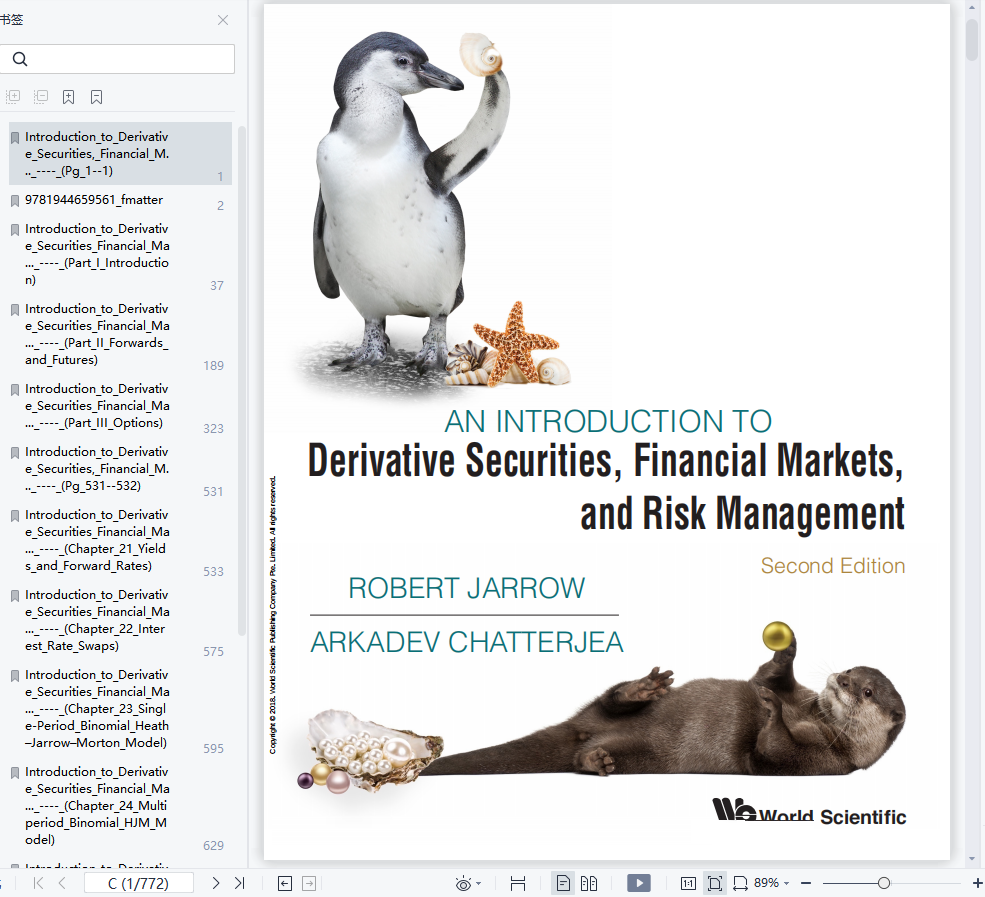Collapse all bookmarks icon
This screenshot has width=985, height=897.
click(x=41, y=97)
